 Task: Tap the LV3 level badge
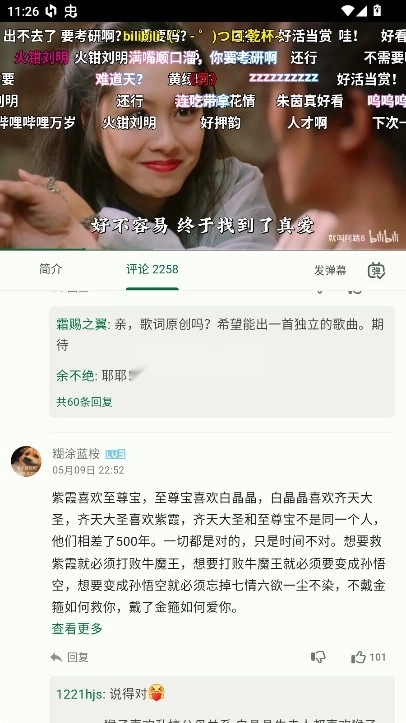[x=115, y=455]
